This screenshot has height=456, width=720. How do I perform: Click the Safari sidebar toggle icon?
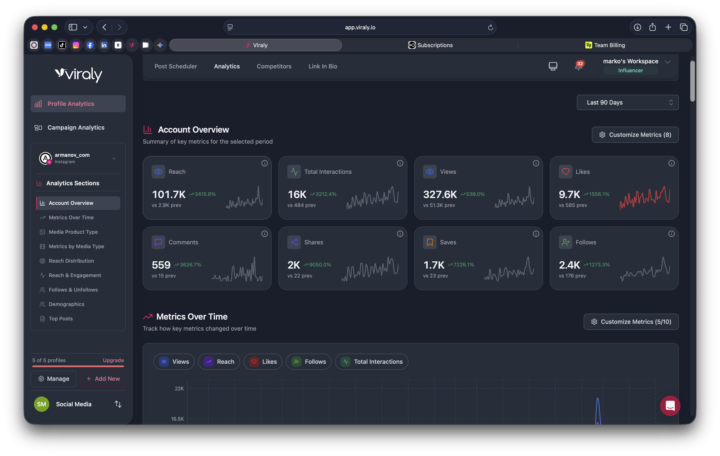[x=73, y=27]
